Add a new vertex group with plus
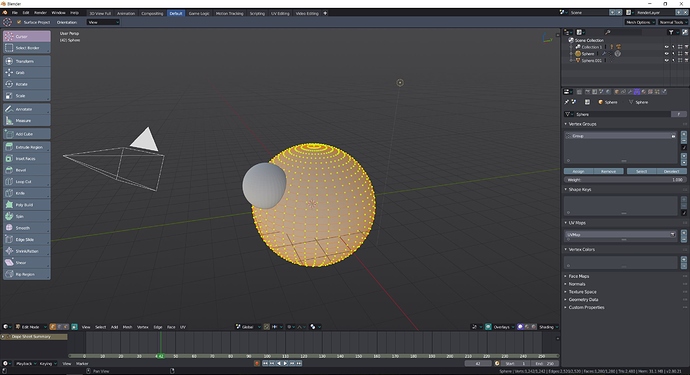The height and width of the screenshot is (375, 690). (x=684, y=133)
